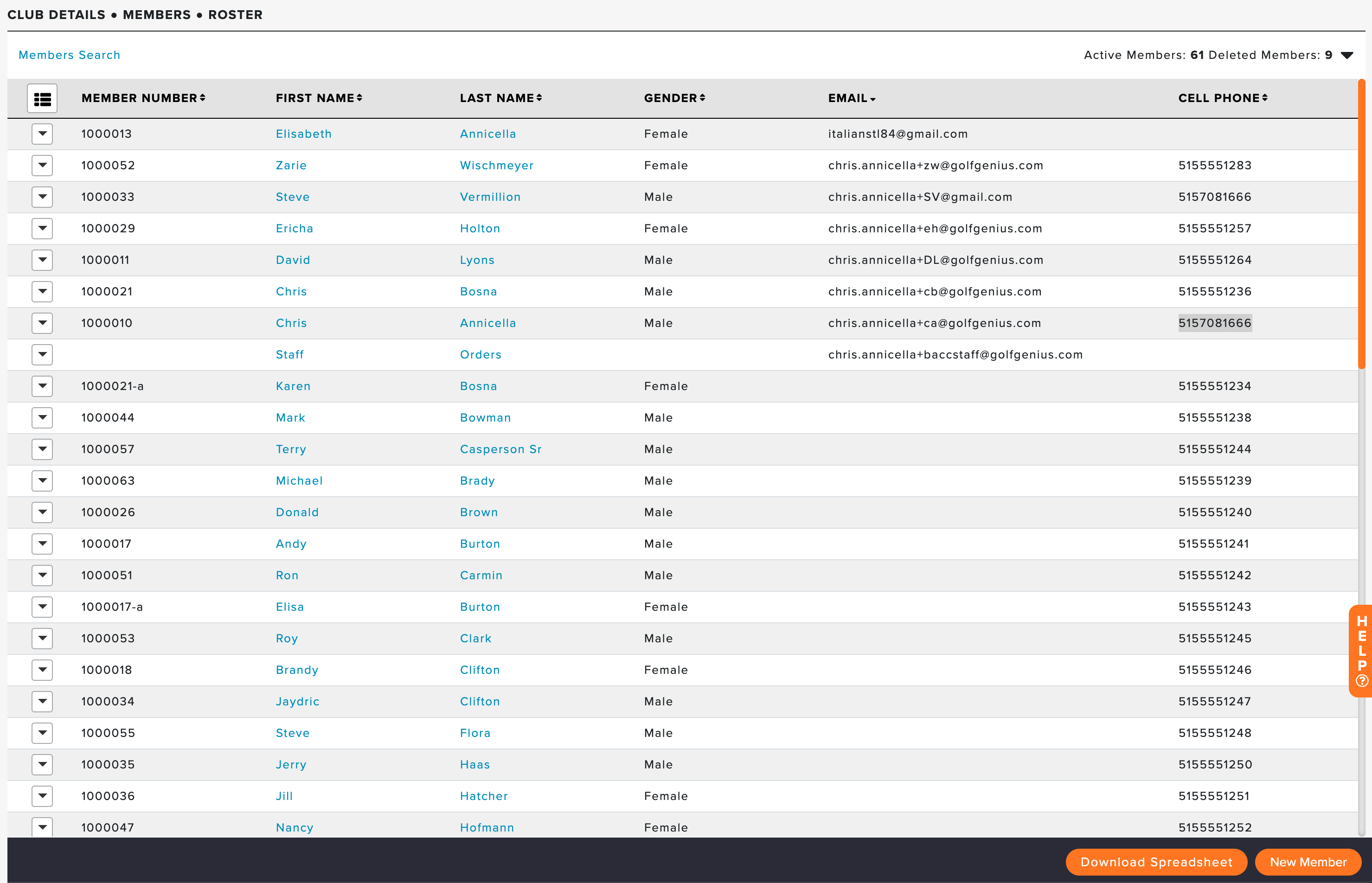Open first name link Brandy
Image resolution: width=1372 pixels, height=883 pixels.
click(x=297, y=670)
